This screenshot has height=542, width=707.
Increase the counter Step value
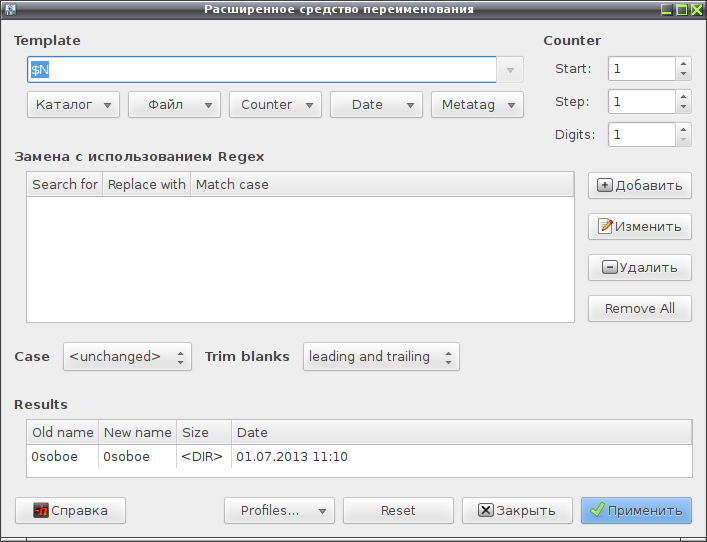click(684, 96)
